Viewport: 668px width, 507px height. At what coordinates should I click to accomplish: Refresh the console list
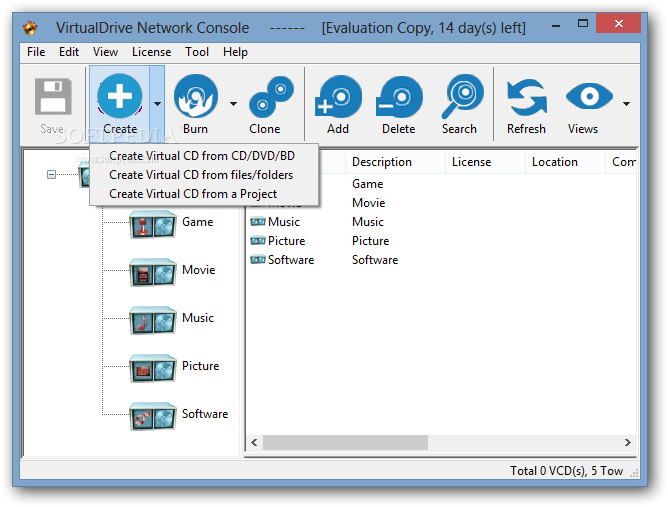click(x=527, y=98)
